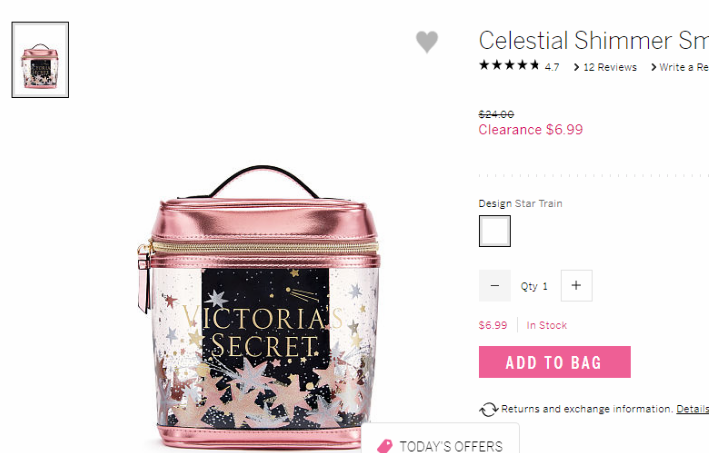Click the pink tag offers icon
Image resolution: width=709 pixels, height=453 pixels.
tap(385, 446)
